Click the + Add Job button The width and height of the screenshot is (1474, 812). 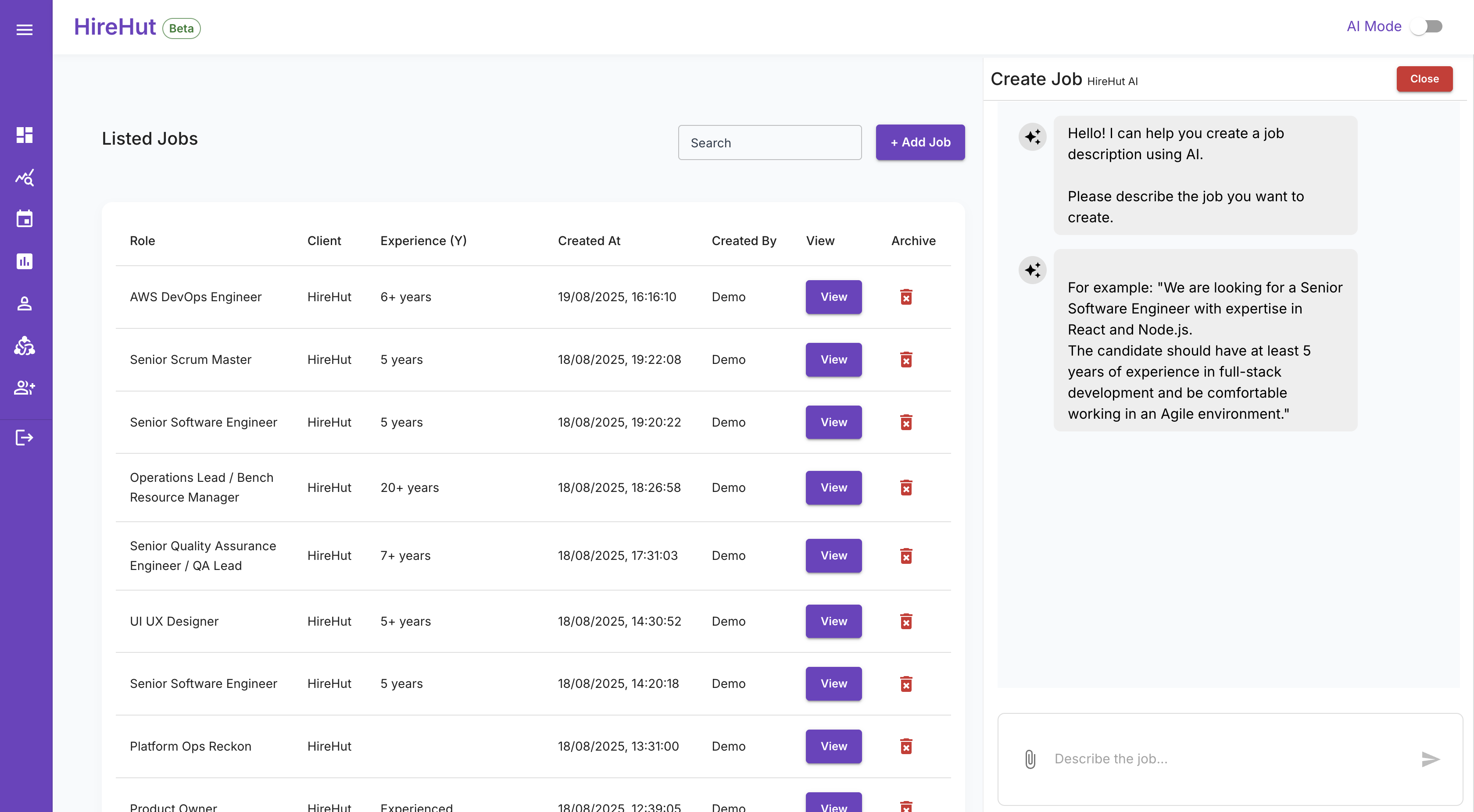(919, 142)
